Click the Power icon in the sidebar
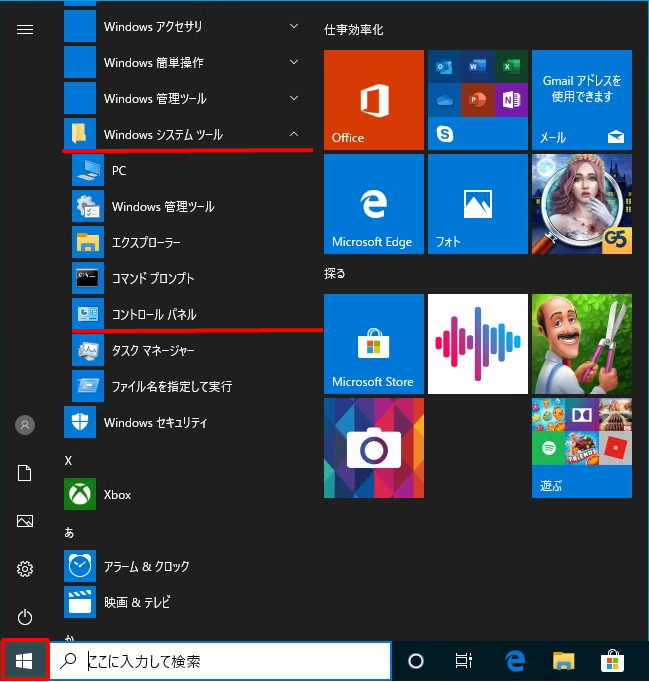Screen dimensions: 649x682 pyautogui.click(x=25, y=617)
